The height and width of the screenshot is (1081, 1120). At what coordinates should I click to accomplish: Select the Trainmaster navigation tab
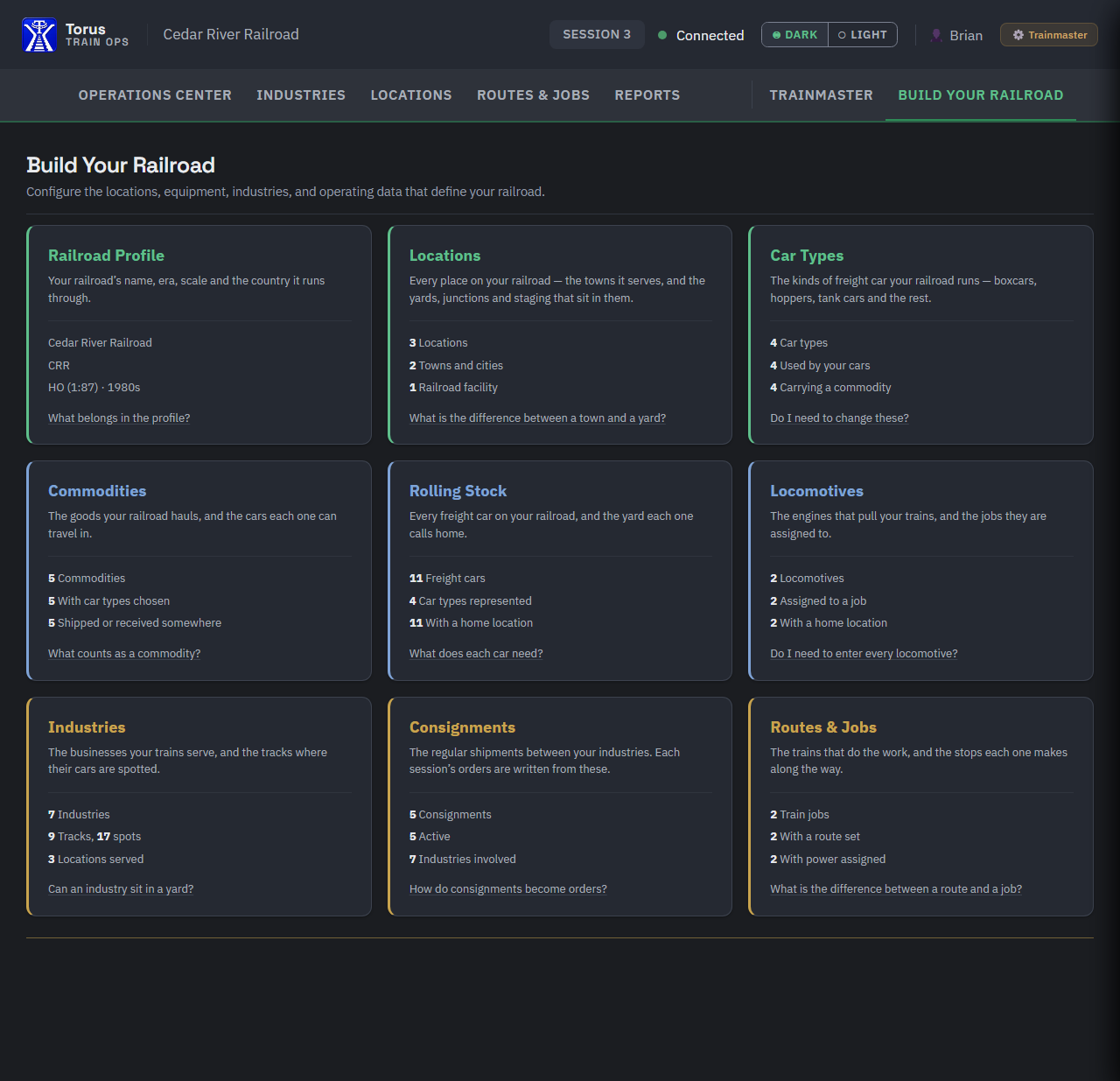click(x=822, y=95)
